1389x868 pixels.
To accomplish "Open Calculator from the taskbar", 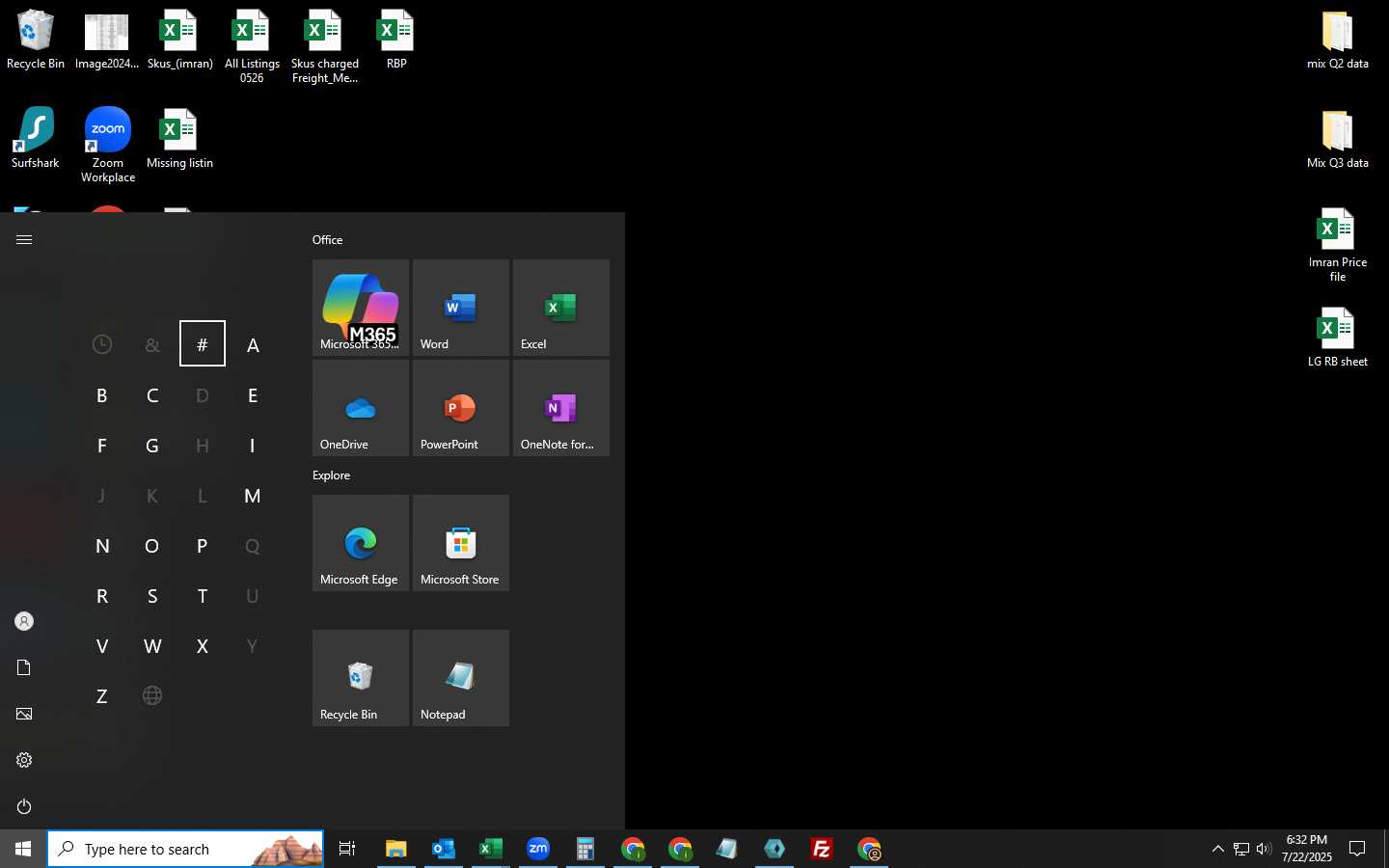I will pos(586,849).
